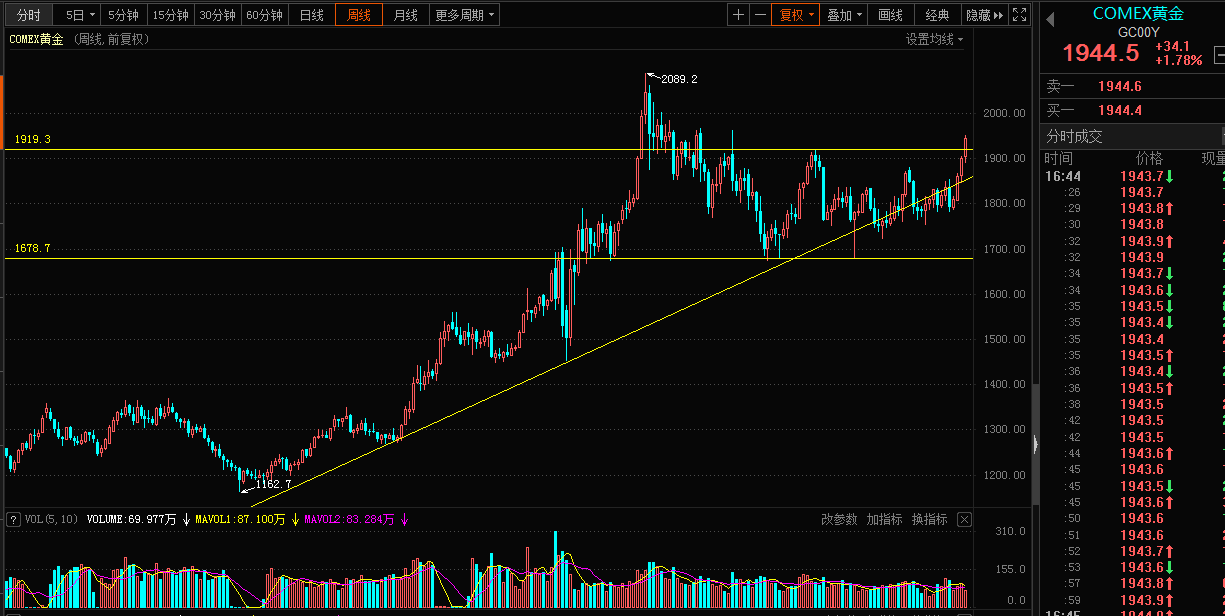
Task: Select the 1678.7 horizontal line label
Action: [32, 248]
